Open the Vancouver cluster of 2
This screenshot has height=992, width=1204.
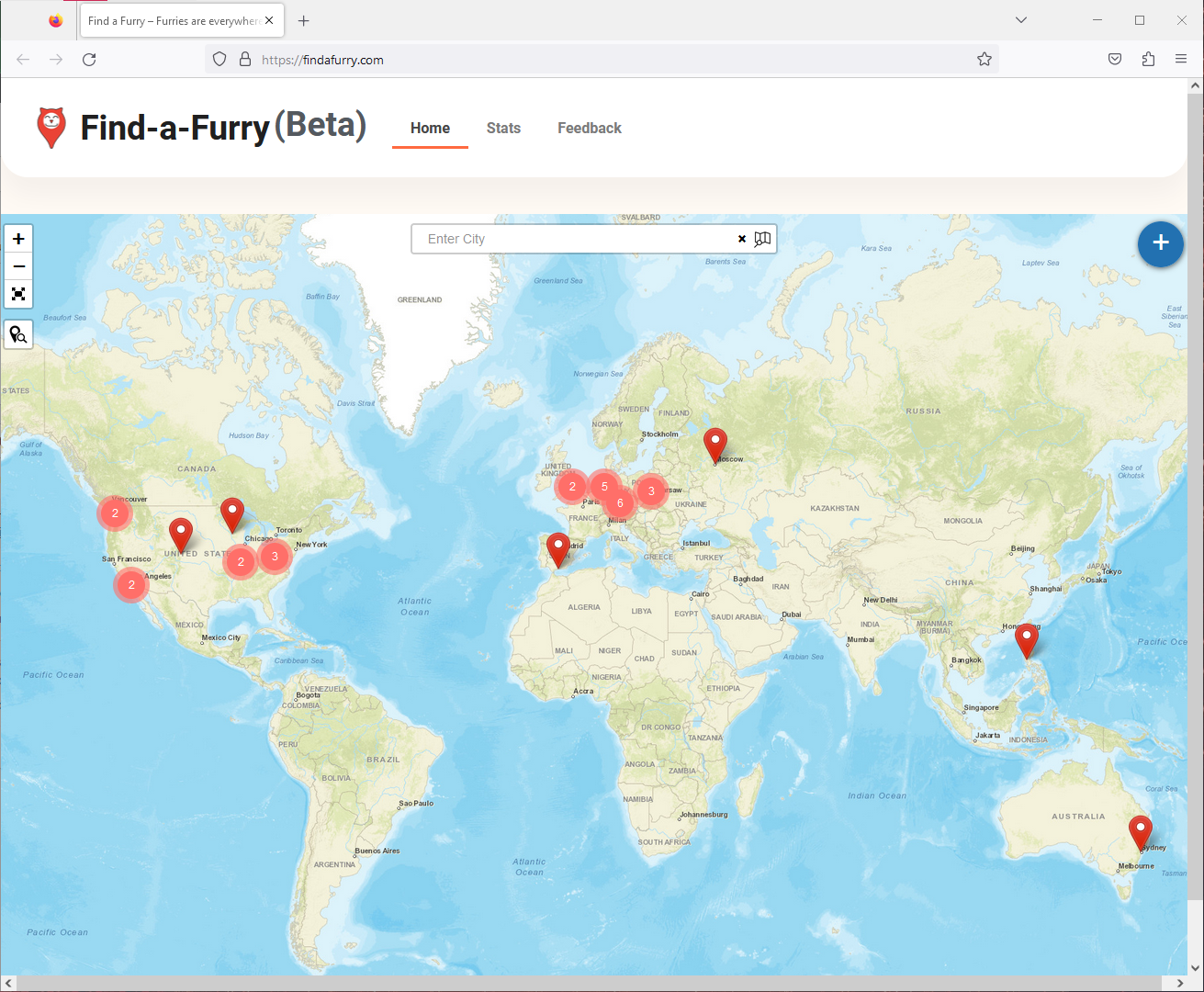coord(115,513)
